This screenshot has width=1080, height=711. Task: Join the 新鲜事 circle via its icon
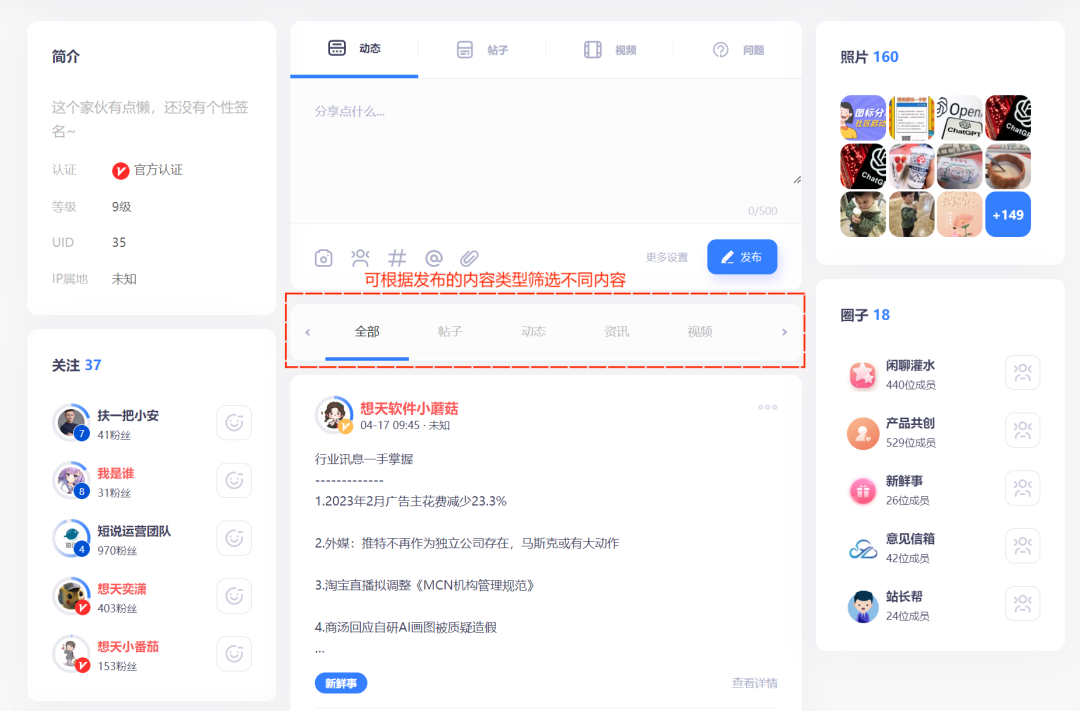1022,488
